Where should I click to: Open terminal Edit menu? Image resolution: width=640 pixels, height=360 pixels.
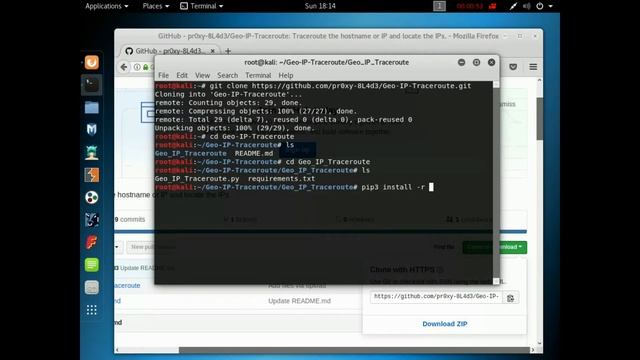point(182,76)
